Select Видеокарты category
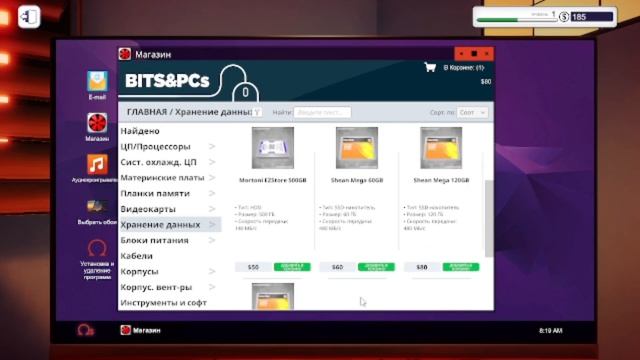 pyautogui.click(x=148, y=209)
